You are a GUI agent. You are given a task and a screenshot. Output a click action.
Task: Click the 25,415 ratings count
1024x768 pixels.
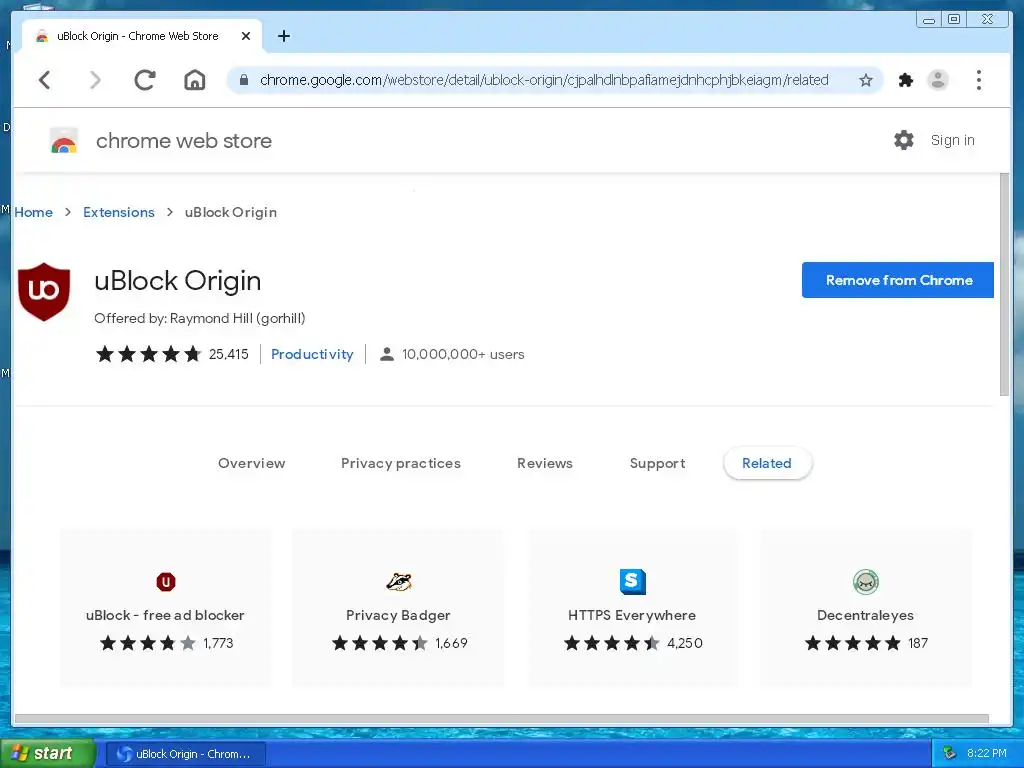[229, 354]
